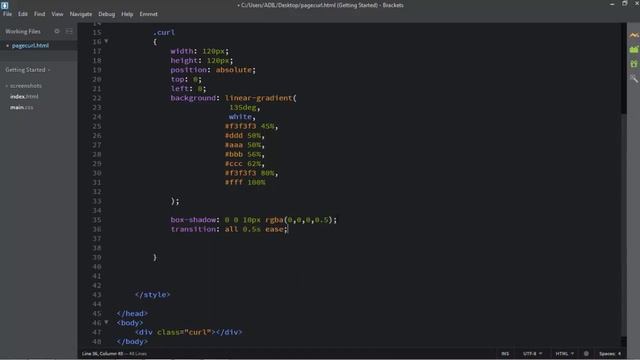Open main.css in the project tree
This screenshot has width=640, height=360.
[22, 107]
